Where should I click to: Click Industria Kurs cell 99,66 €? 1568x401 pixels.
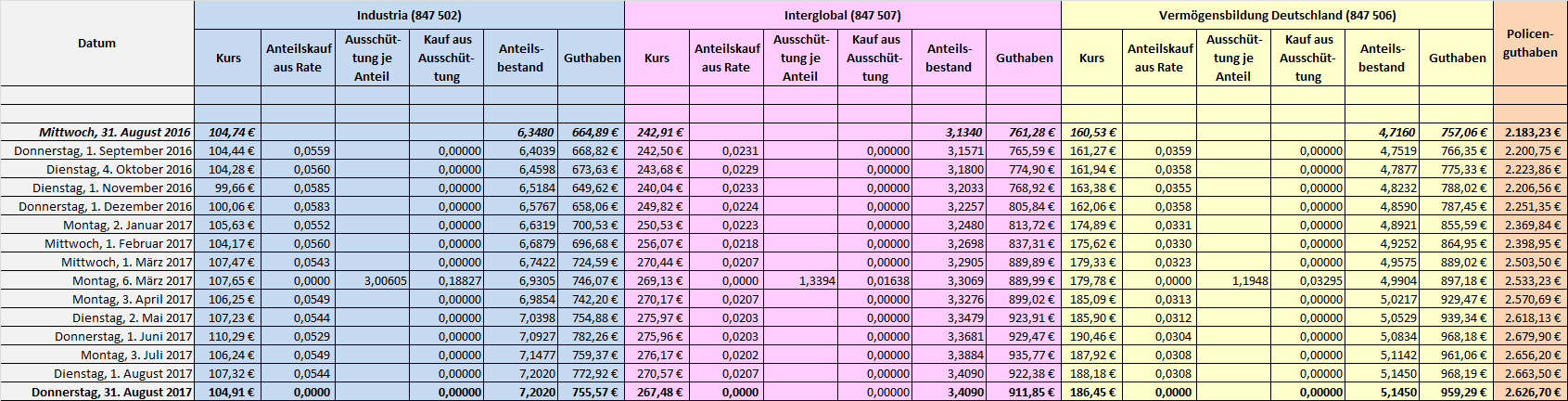228,188
